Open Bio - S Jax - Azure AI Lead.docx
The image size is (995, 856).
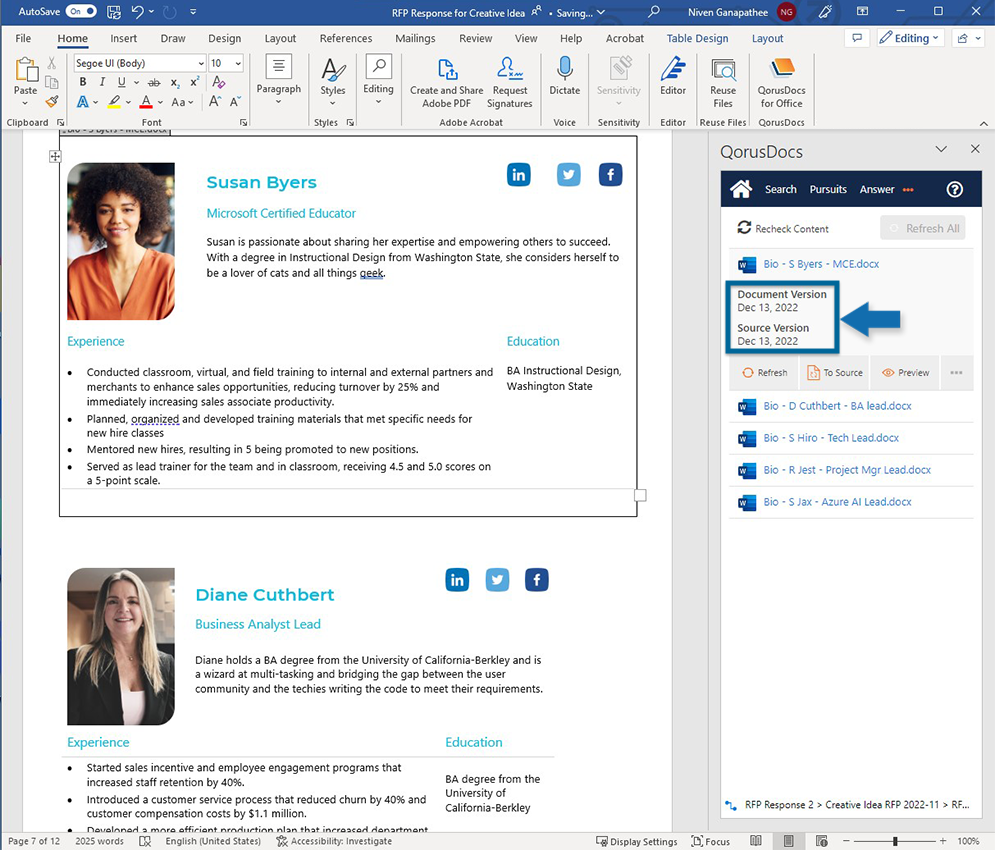(x=837, y=502)
